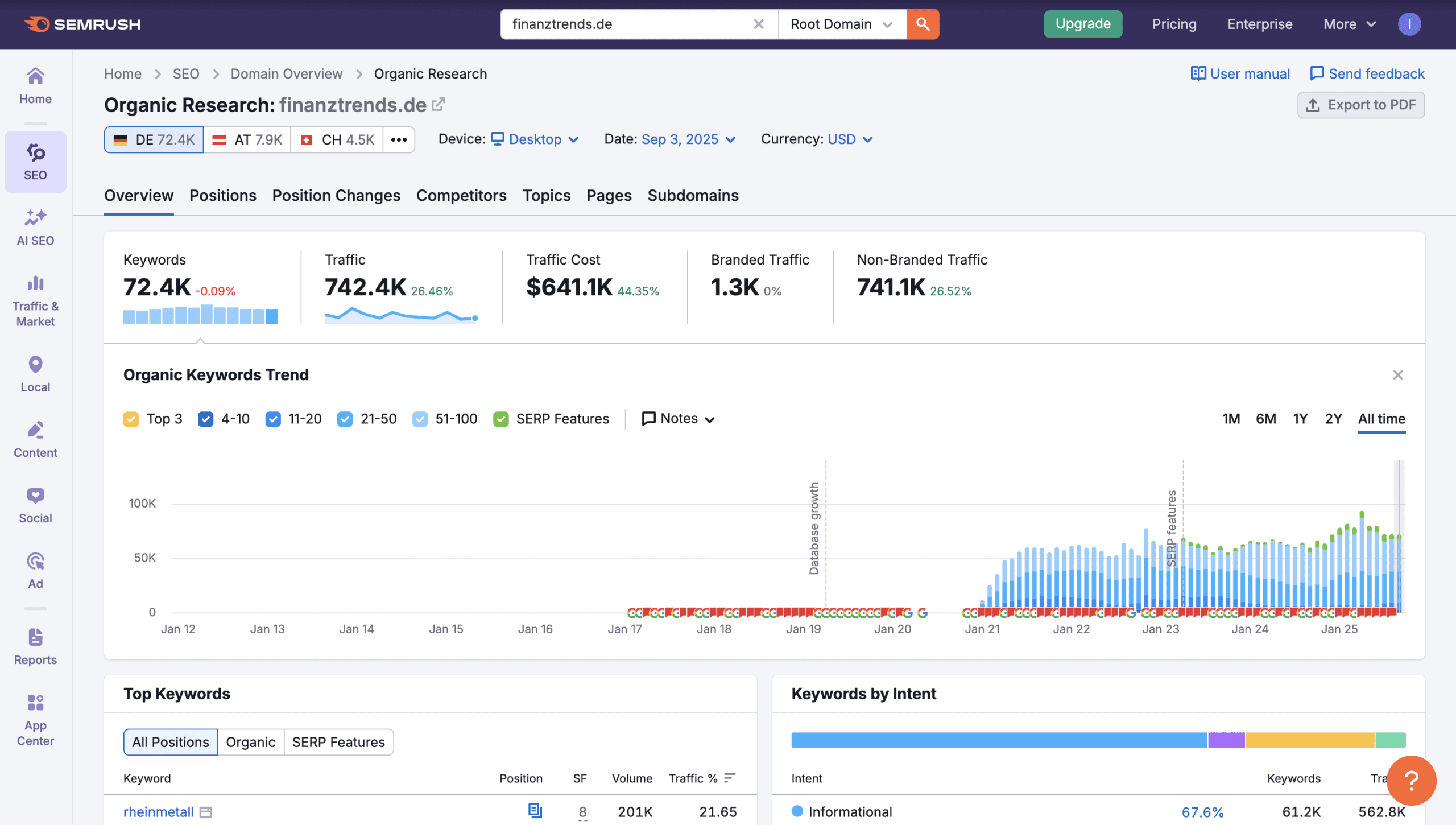The width and height of the screenshot is (1456, 825).
Task: Expand the Notes dropdown
Action: point(678,419)
